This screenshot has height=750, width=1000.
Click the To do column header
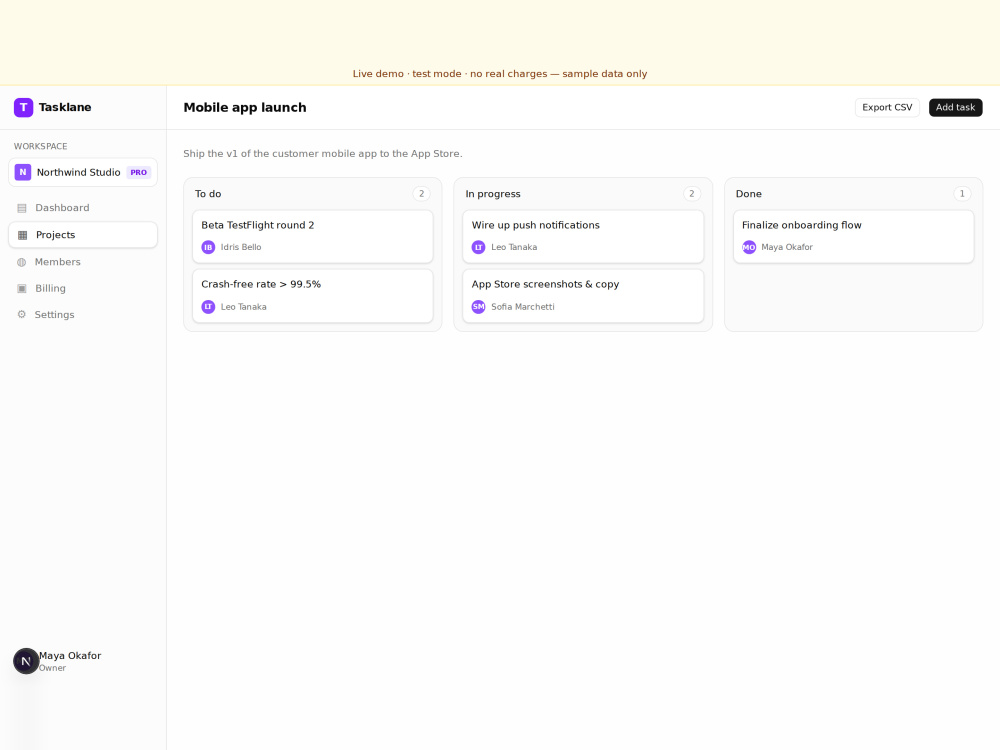point(208,194)
